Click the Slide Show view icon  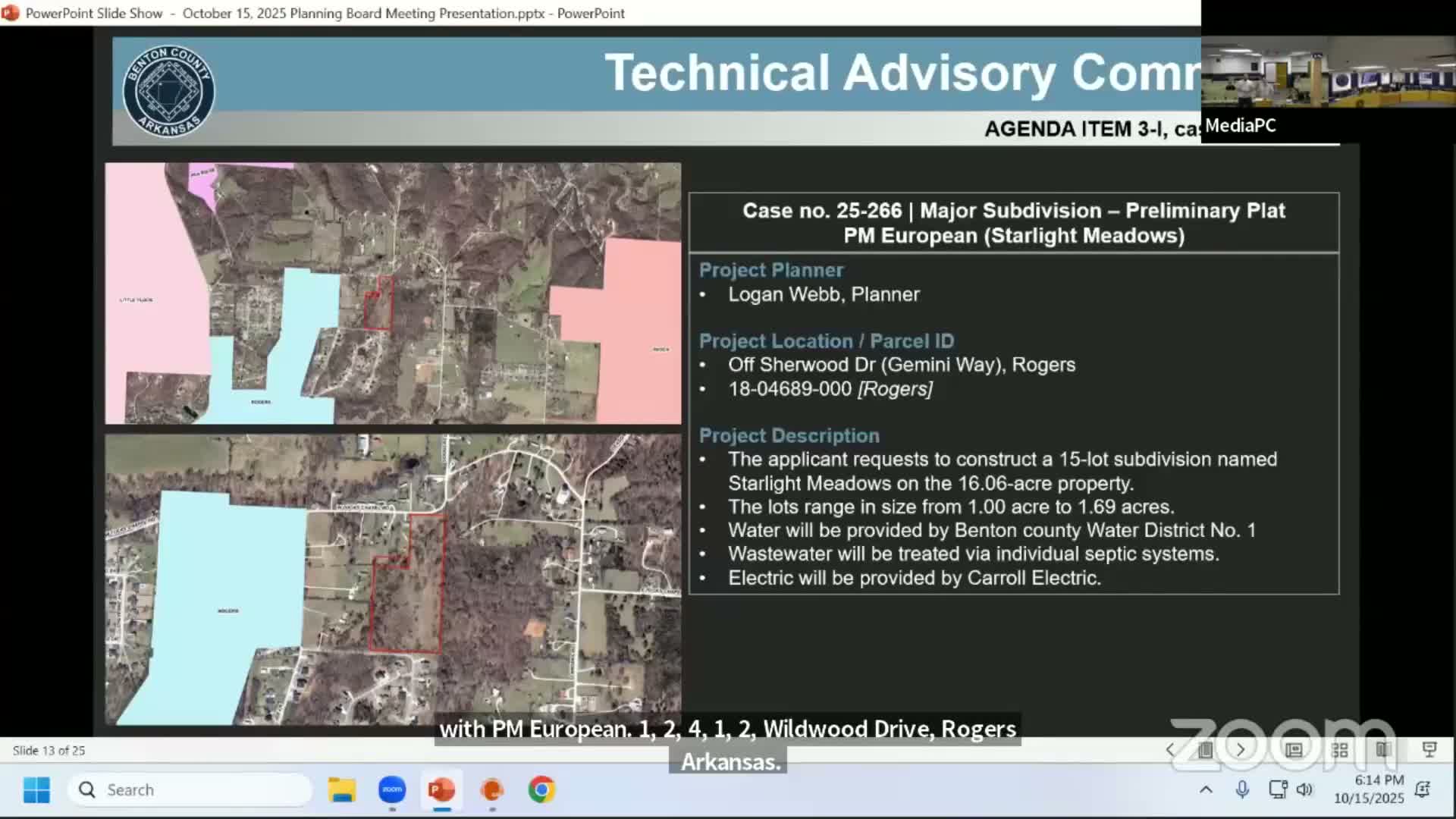[1429, 750]
